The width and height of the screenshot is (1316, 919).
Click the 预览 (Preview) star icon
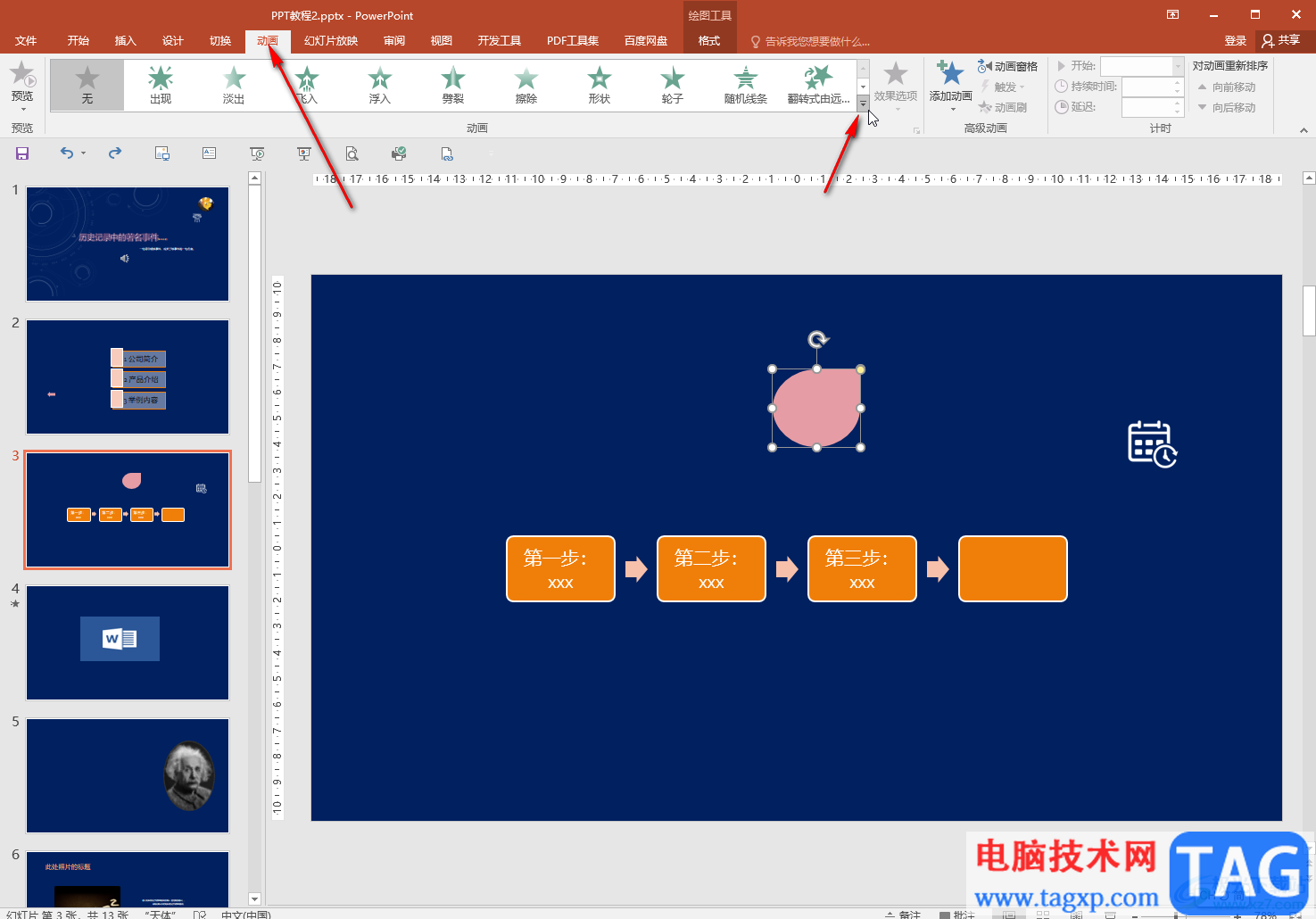[x=22, y=74]
